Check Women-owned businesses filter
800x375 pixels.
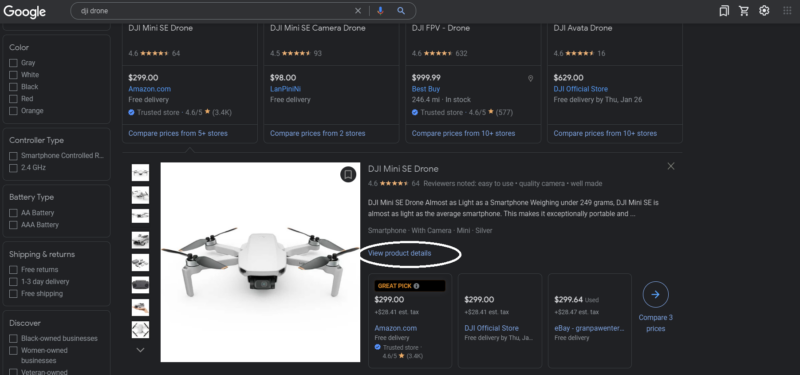click(x=13, y=351)
